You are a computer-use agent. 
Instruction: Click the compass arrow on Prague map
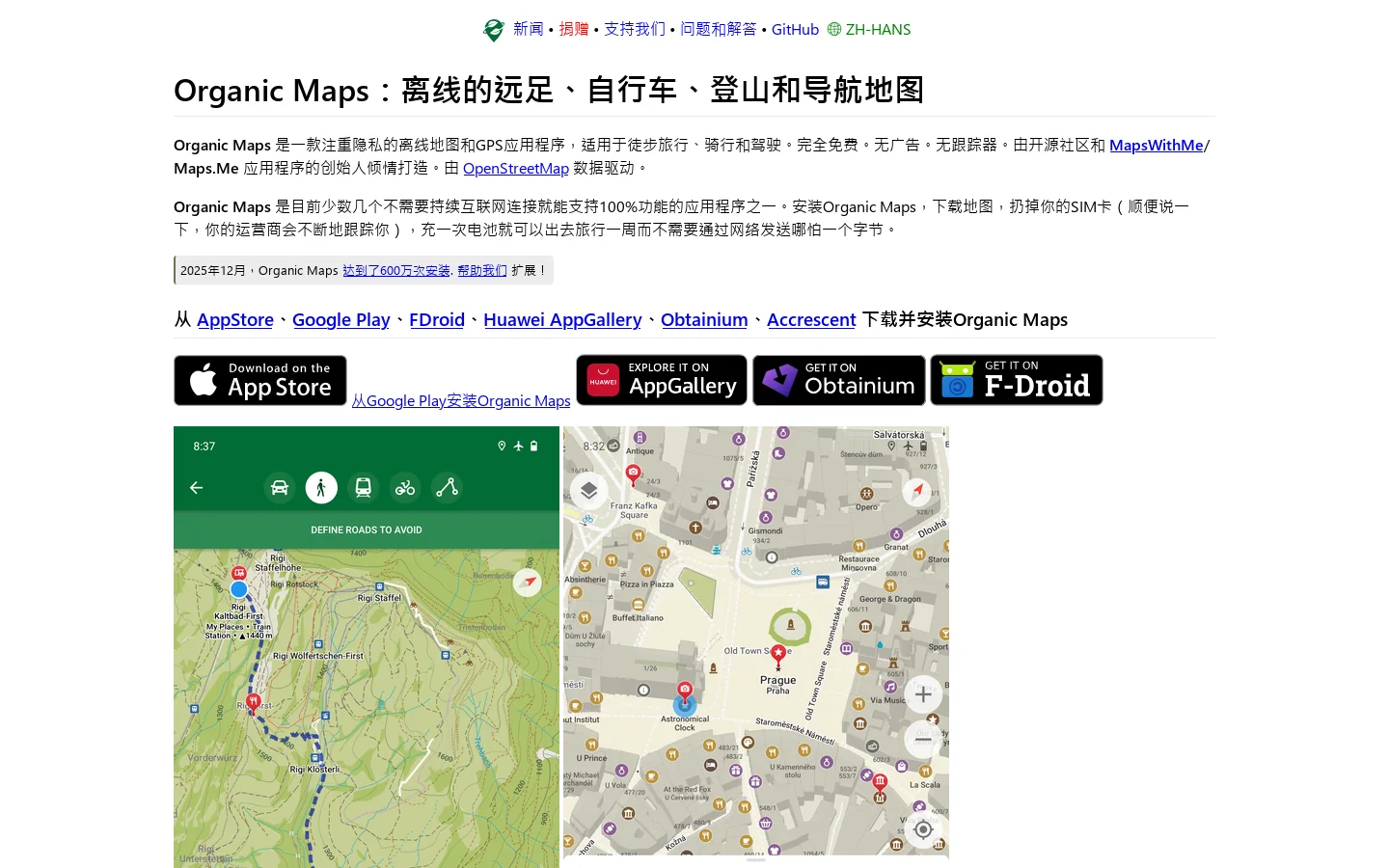coord(917,491)
